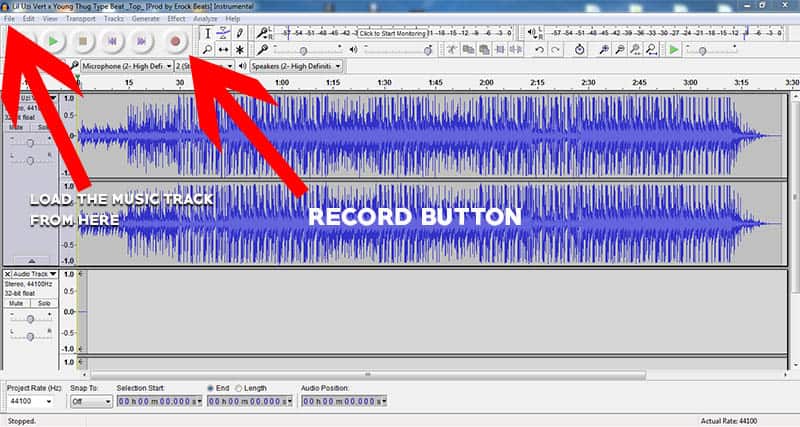The height and width of the screenshot is (427, 800).
Task: Click the Trim audio icon
Action: click(x=500, y=49)
